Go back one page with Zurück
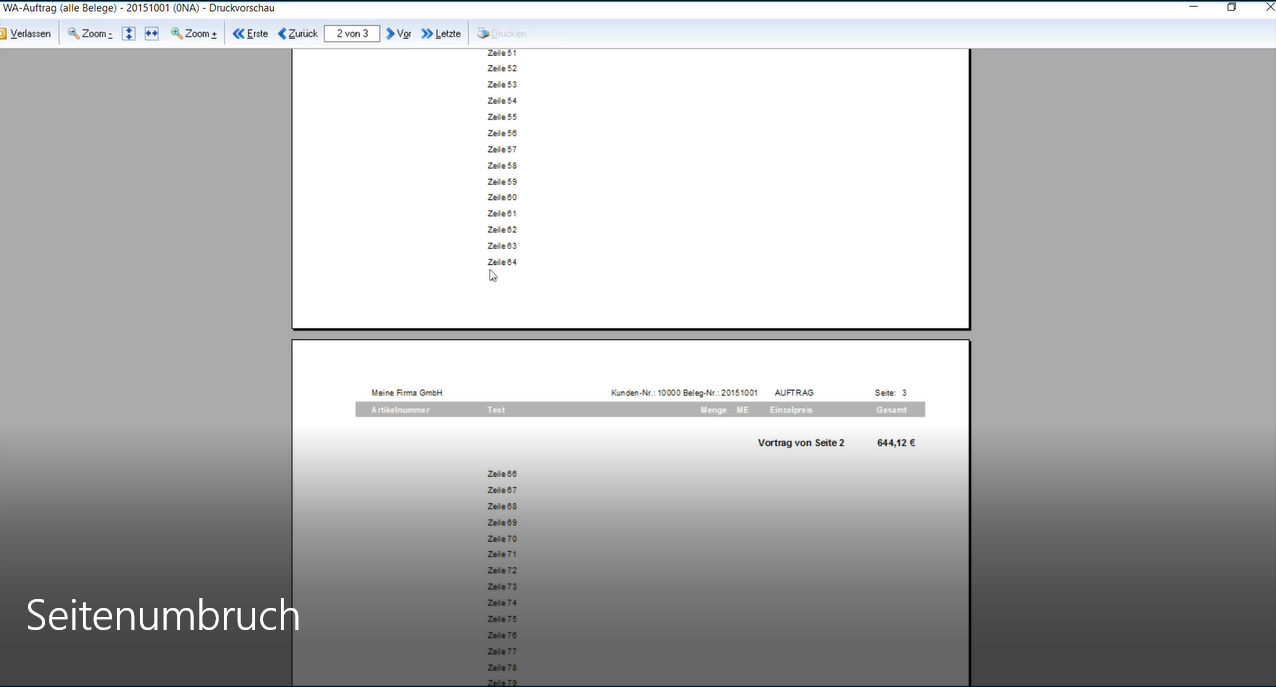 (297, 34)
